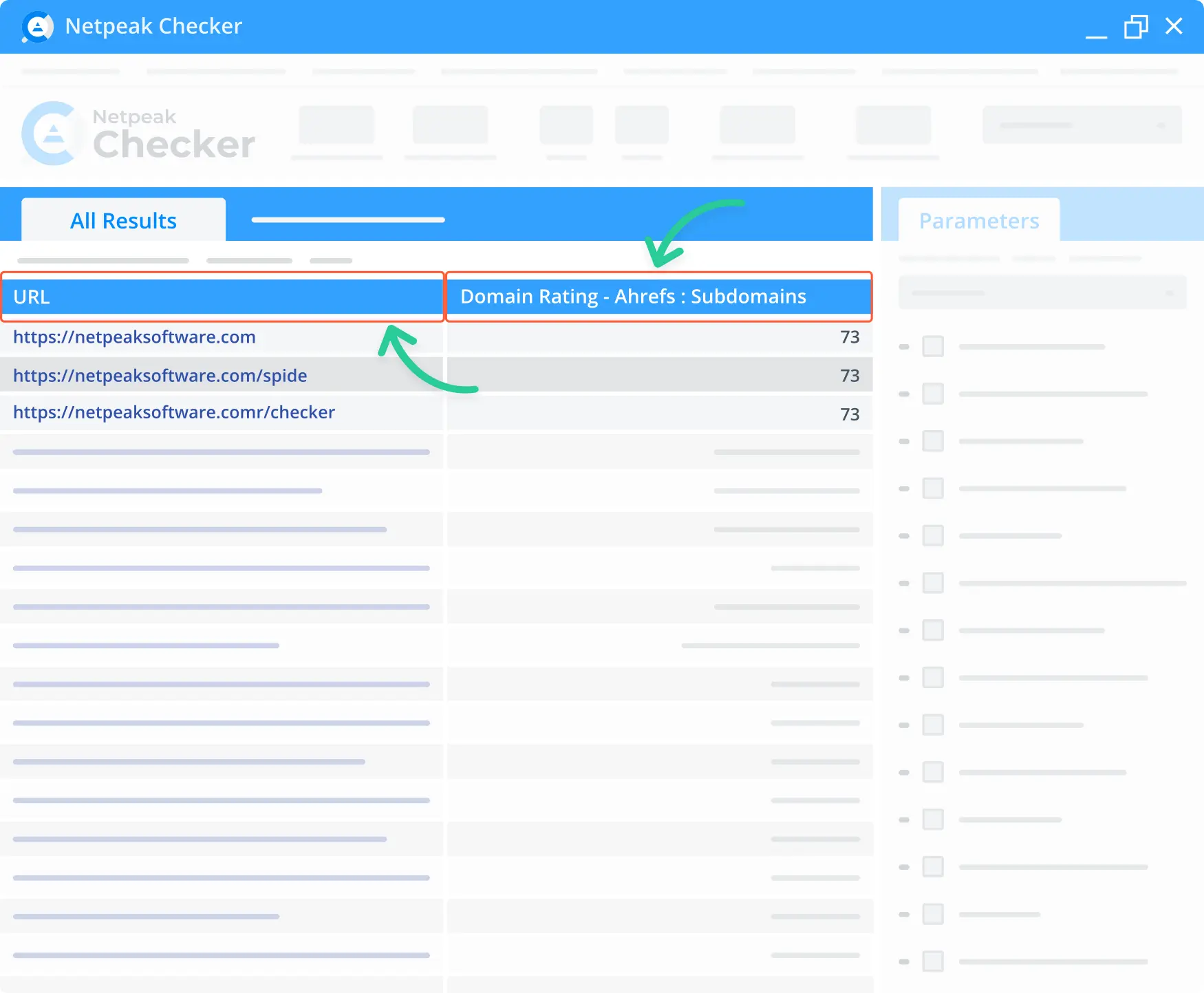Enable the fourth checkbox under Parameters

(934, 488)
